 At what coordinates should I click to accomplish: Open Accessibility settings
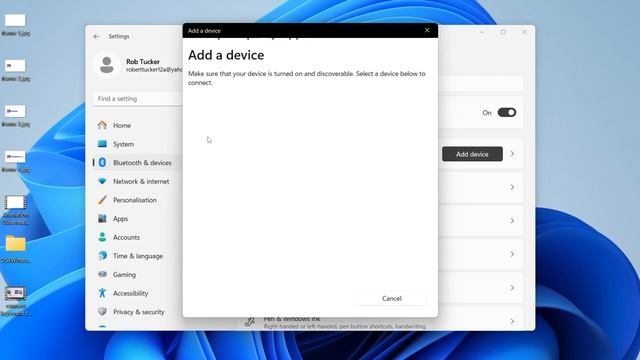[x=130, y=293]
